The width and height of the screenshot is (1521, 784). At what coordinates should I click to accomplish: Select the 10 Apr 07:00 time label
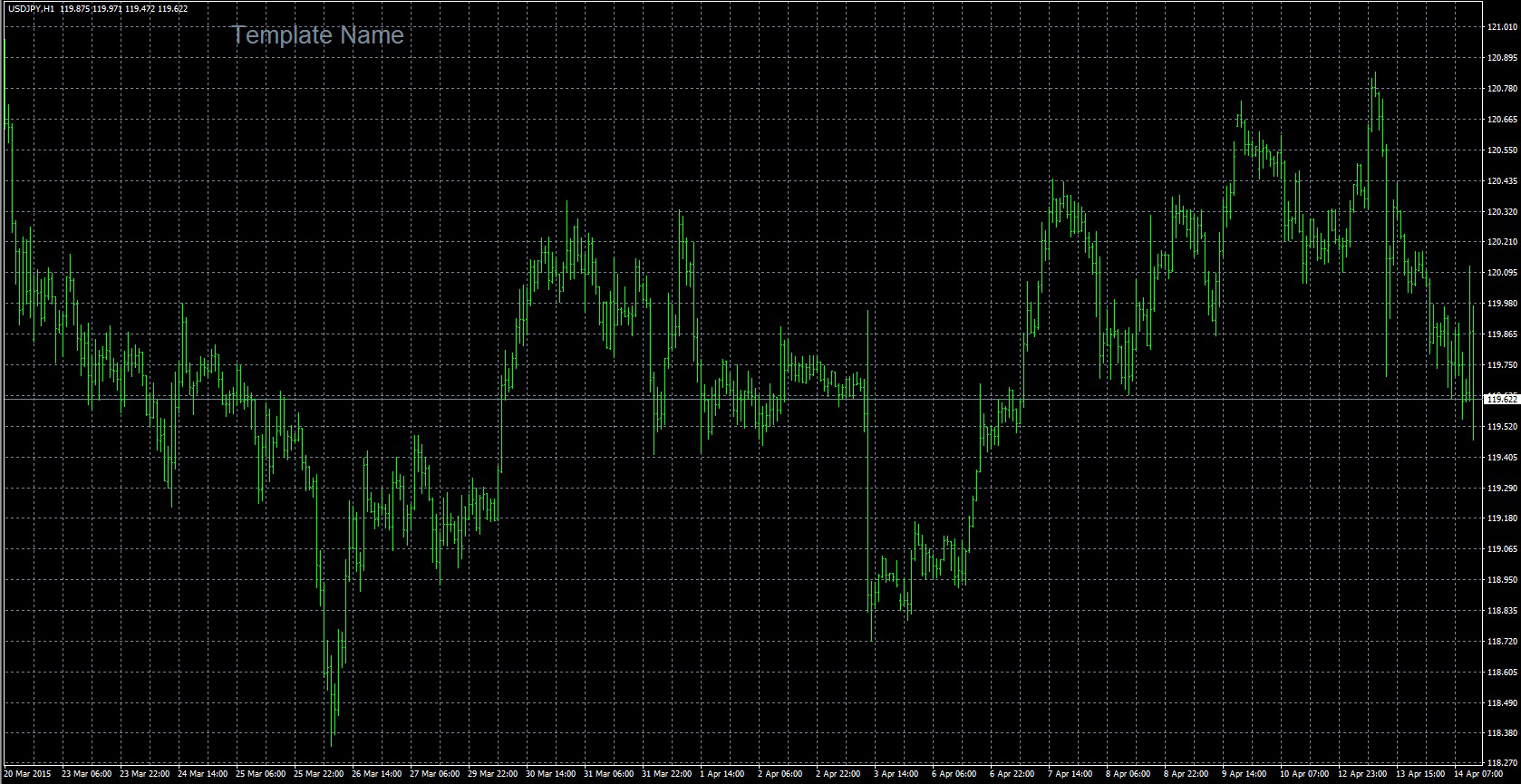1304,775
